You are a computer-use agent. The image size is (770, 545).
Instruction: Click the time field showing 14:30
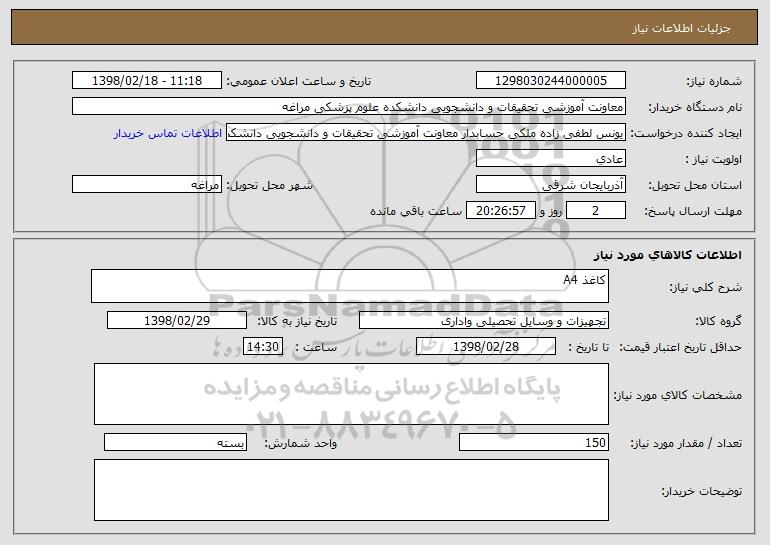pos(263,347)
